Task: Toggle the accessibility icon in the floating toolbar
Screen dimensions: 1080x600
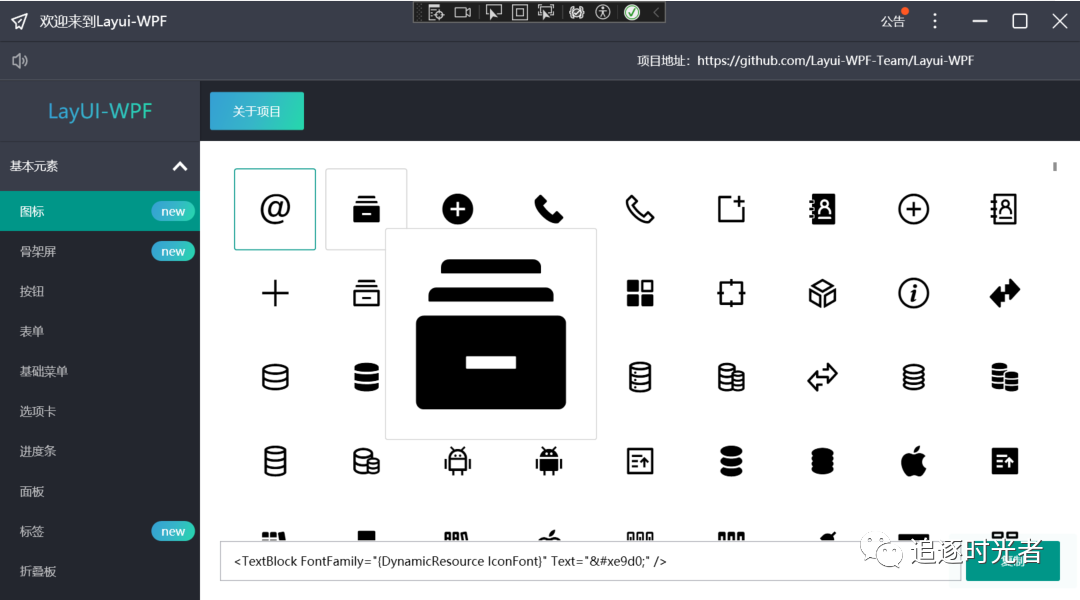Action: [601, 13]
